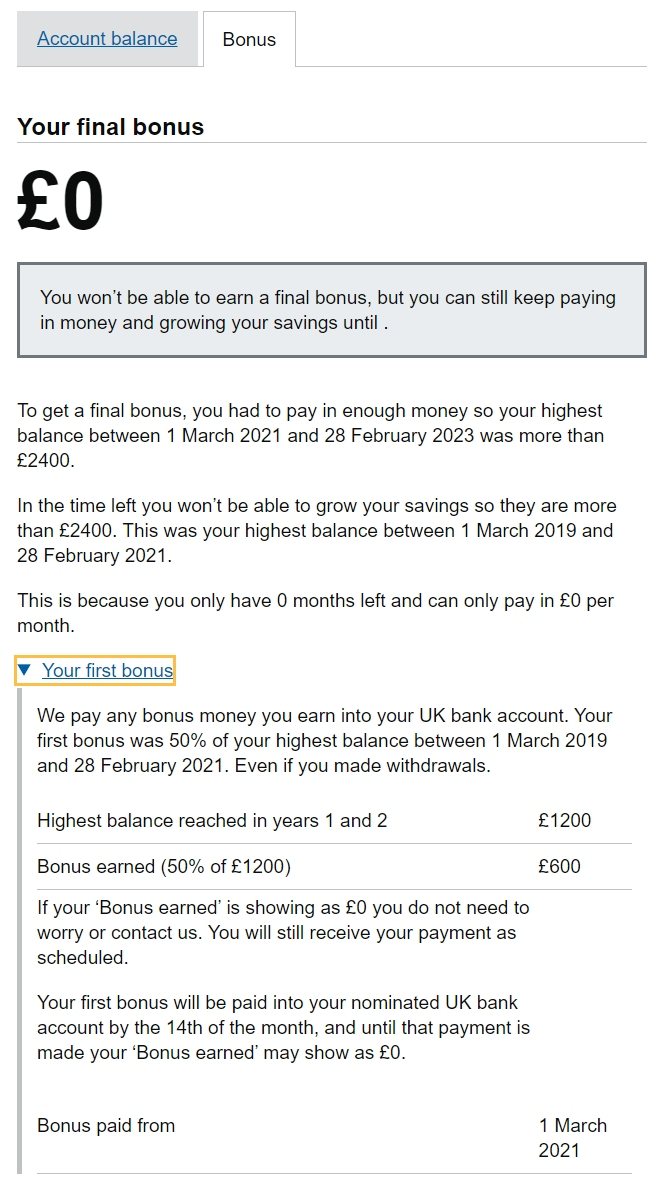Click the 'Bonus earned (50% of £1200)' label
Viewport: 669px width, 1185px height.
164,867
